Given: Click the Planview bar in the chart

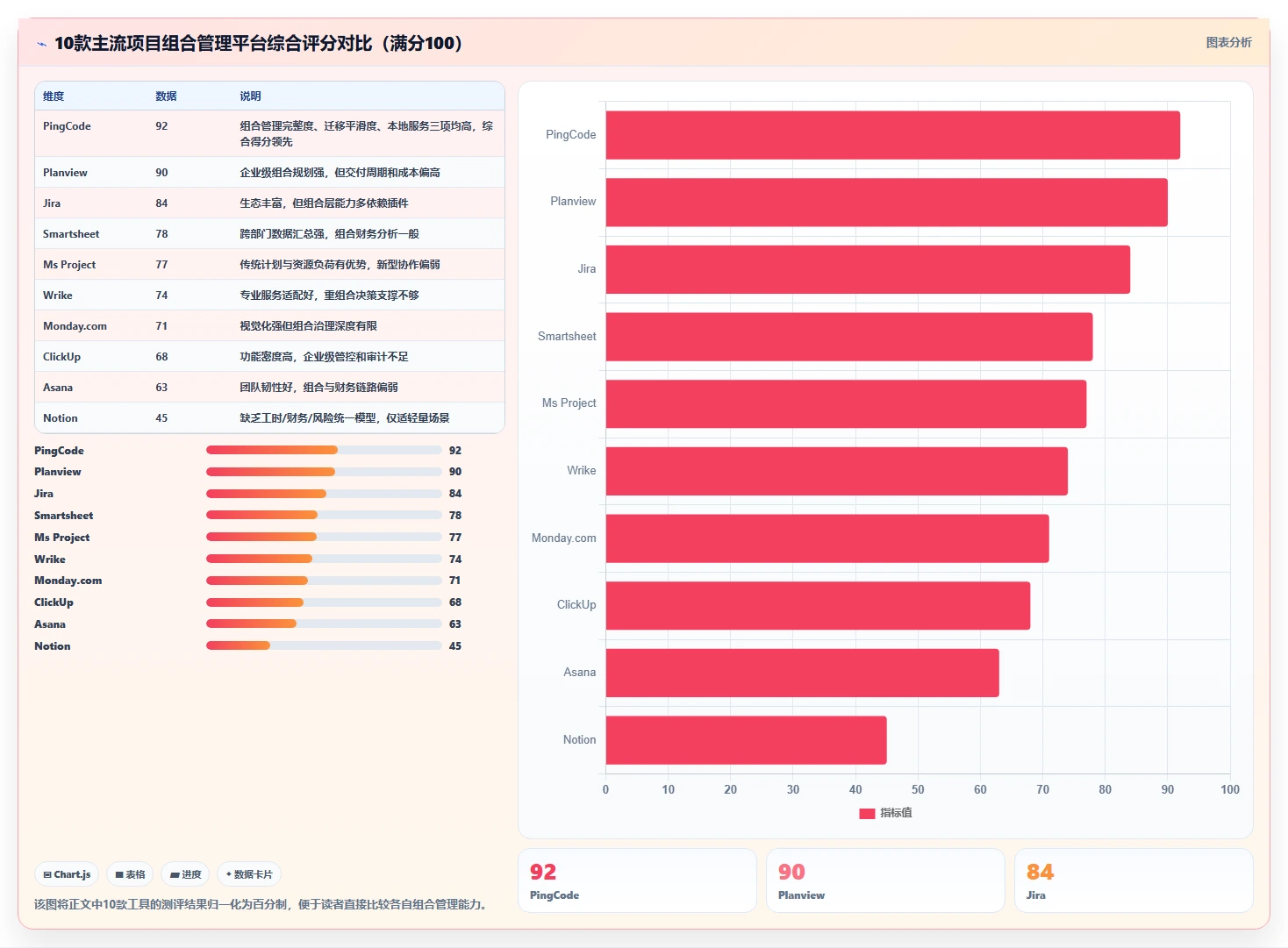Looking at the screenshot, I should (886, 203).
